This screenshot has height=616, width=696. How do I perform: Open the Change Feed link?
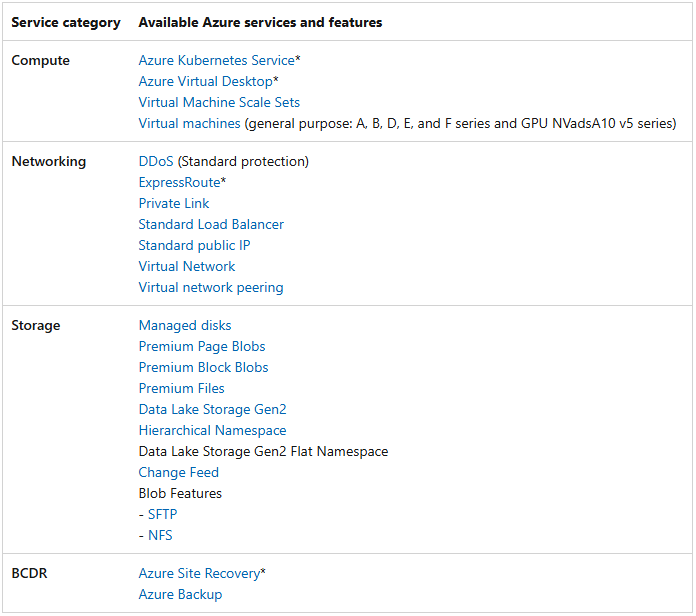click(x=178, y=473)
